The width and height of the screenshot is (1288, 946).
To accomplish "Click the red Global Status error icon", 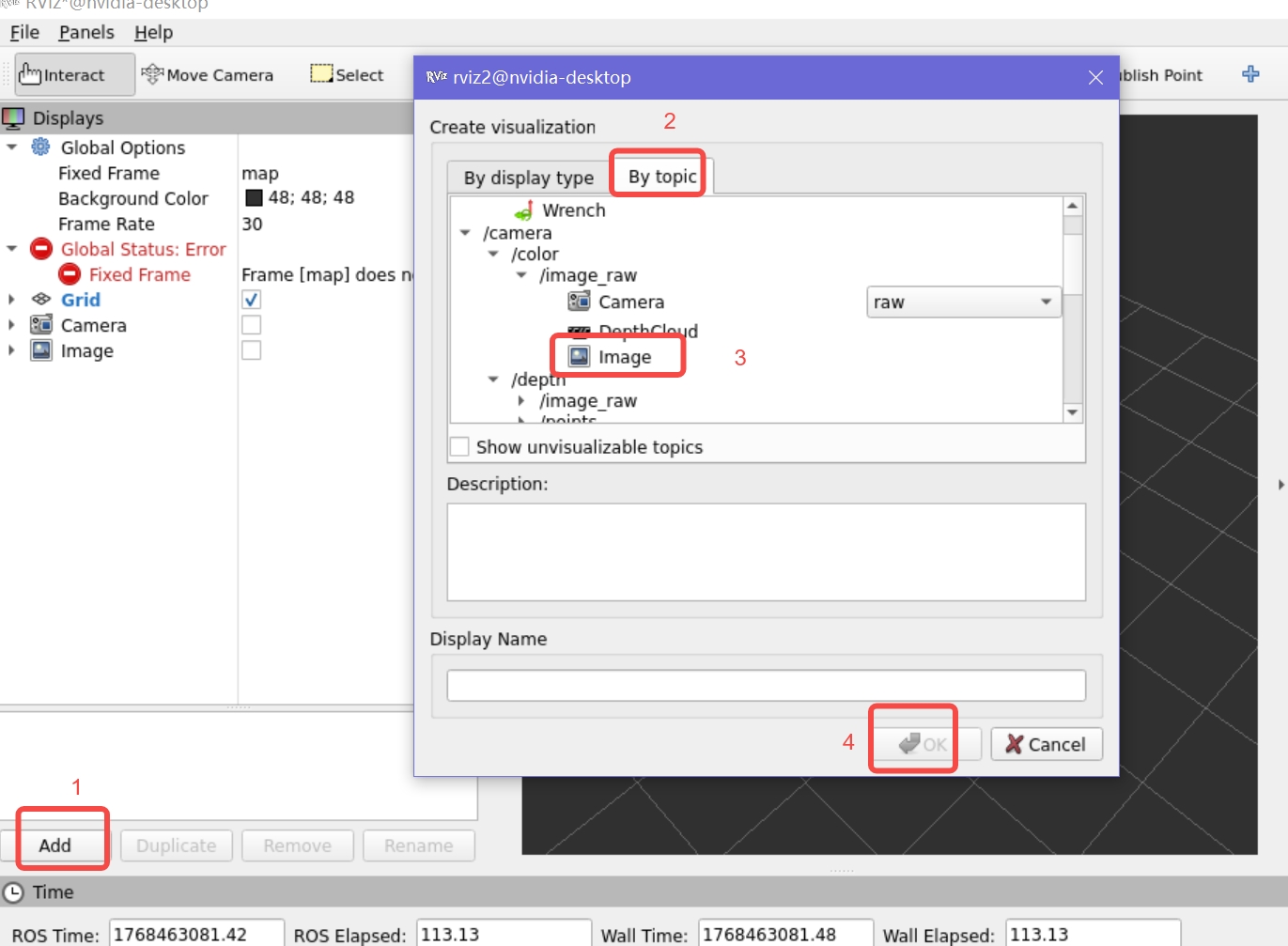I will [x=40, y=249].
